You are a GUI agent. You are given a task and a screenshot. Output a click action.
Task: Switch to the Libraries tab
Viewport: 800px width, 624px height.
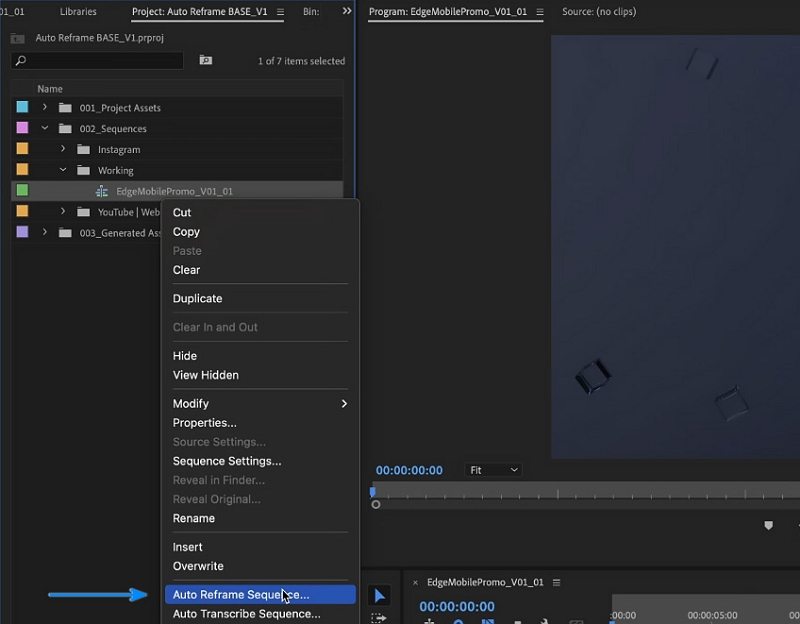80,12
